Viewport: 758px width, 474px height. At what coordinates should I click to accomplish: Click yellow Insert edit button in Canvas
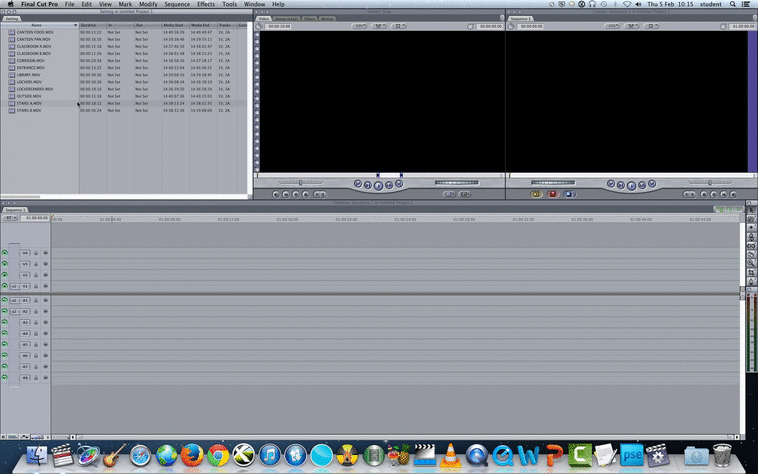point(536,194)
